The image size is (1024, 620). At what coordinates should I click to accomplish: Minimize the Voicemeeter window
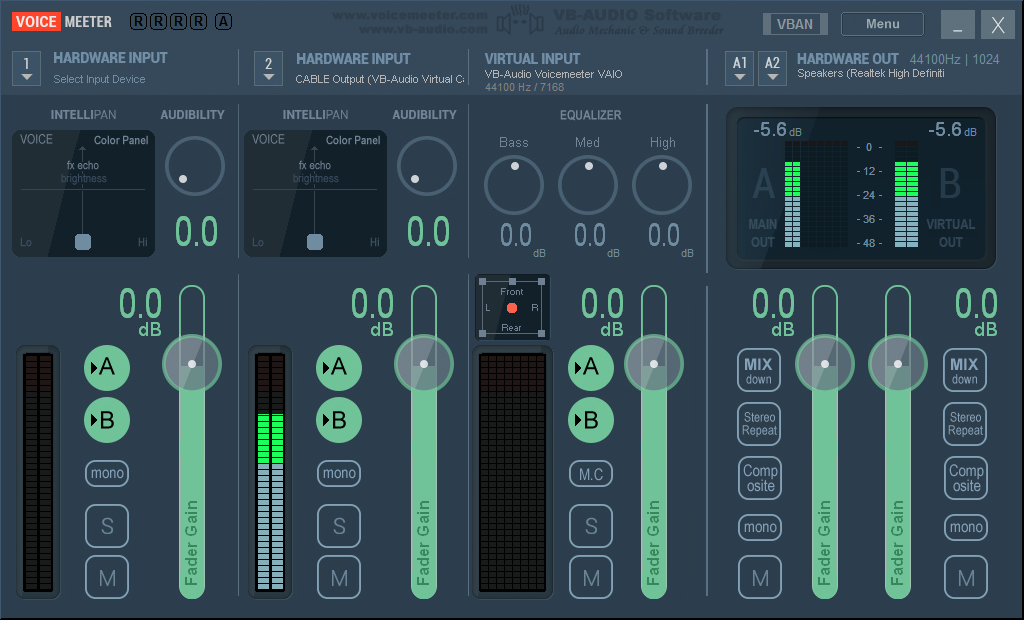point(957,25)
